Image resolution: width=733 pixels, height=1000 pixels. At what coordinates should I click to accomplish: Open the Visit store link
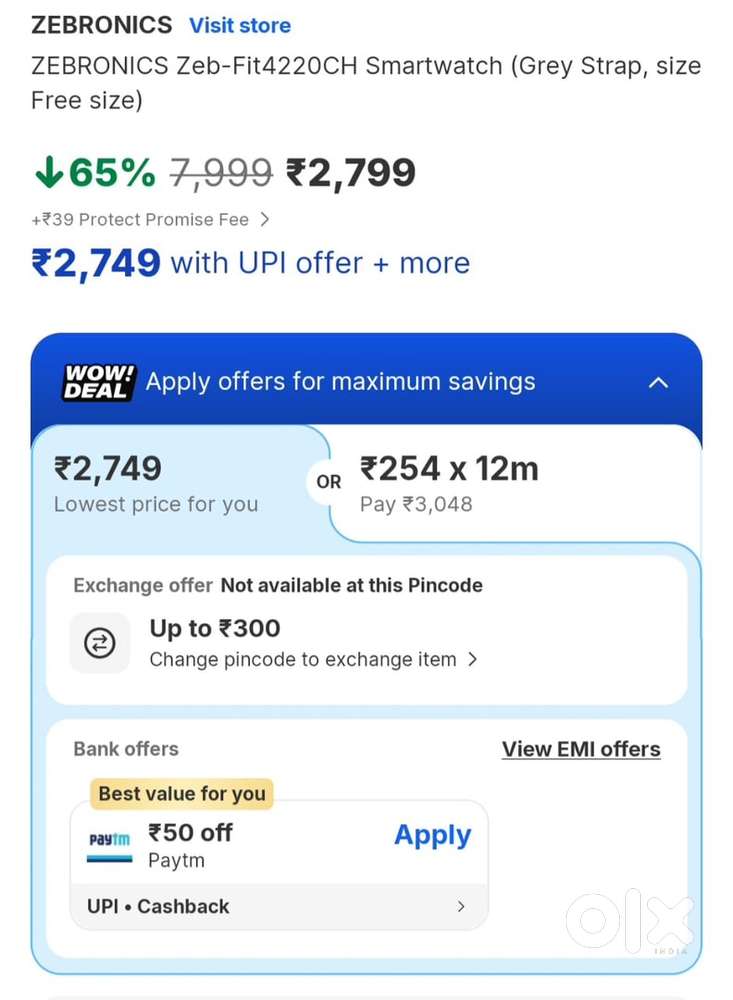coord(240,26)
